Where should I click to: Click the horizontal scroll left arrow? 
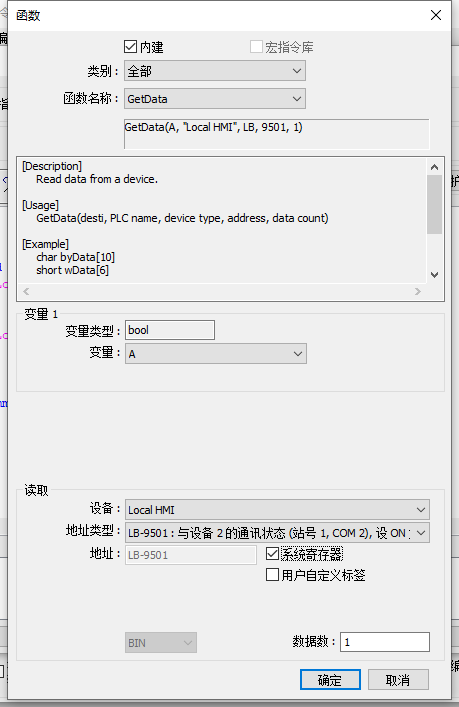point(26,291)
